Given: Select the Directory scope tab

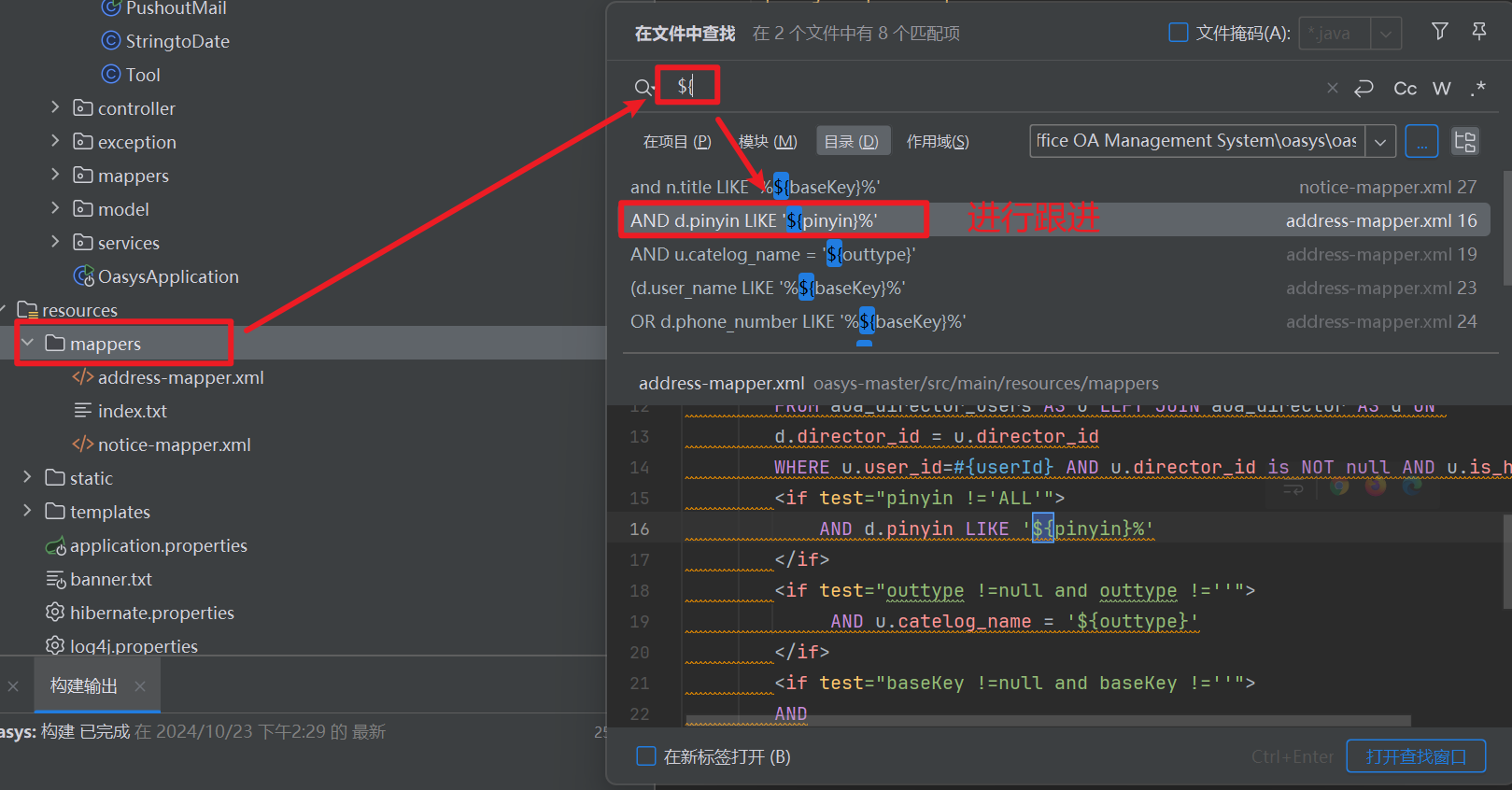Looking at the screenshot, I should click(852, 141).
